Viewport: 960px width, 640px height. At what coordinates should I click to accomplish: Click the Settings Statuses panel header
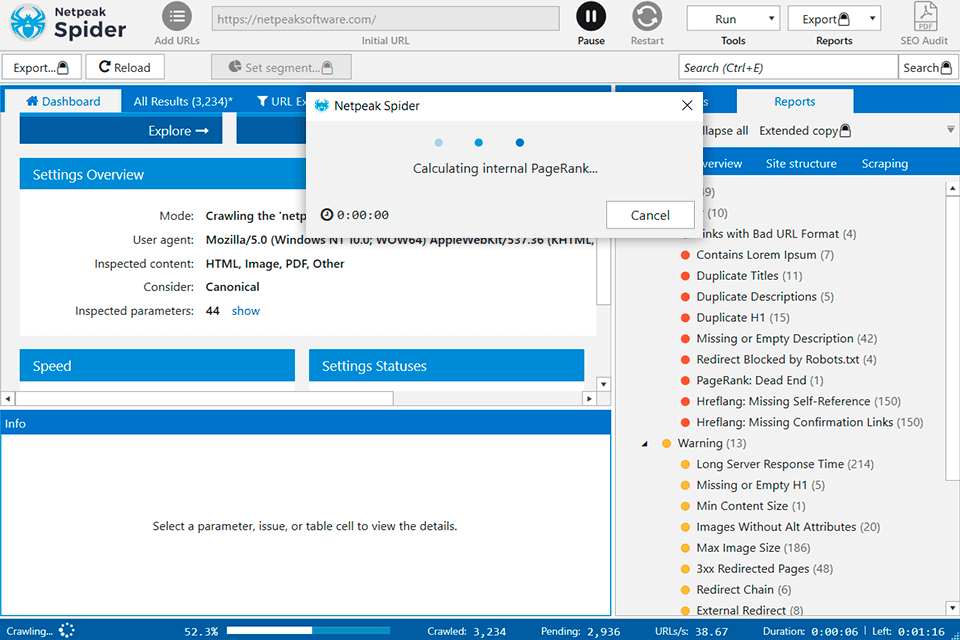coord(446,366)
